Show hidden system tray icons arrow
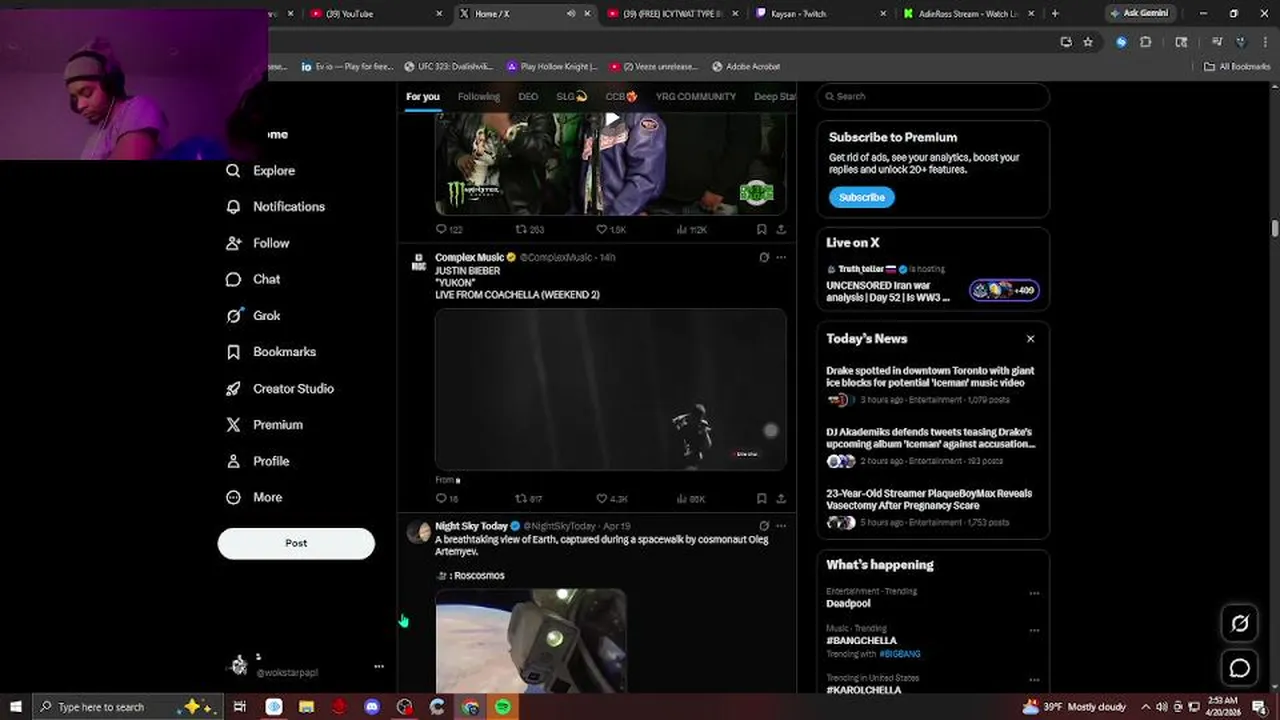This screenshot has height=720, width=1280. (x=1146, y=707)
